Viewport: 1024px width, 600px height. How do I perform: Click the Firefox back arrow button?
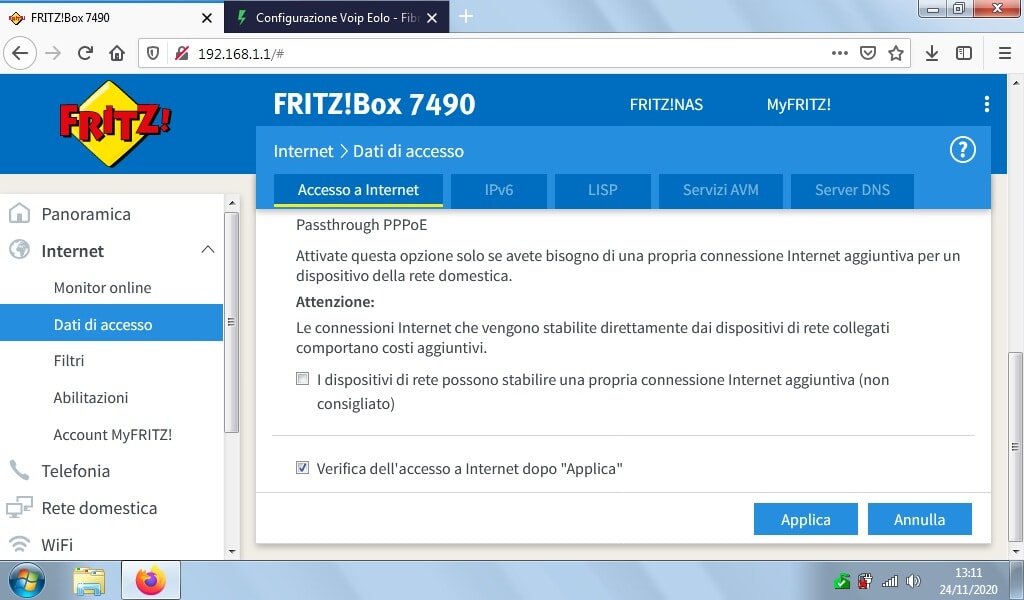pyautogui.click(x=20, y=54)
